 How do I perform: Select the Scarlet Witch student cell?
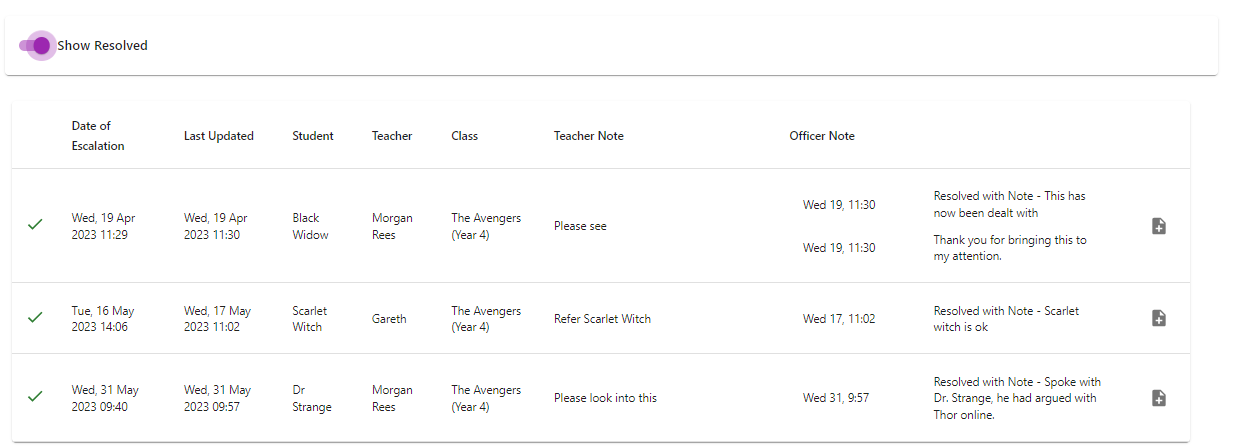click(310, 318)
